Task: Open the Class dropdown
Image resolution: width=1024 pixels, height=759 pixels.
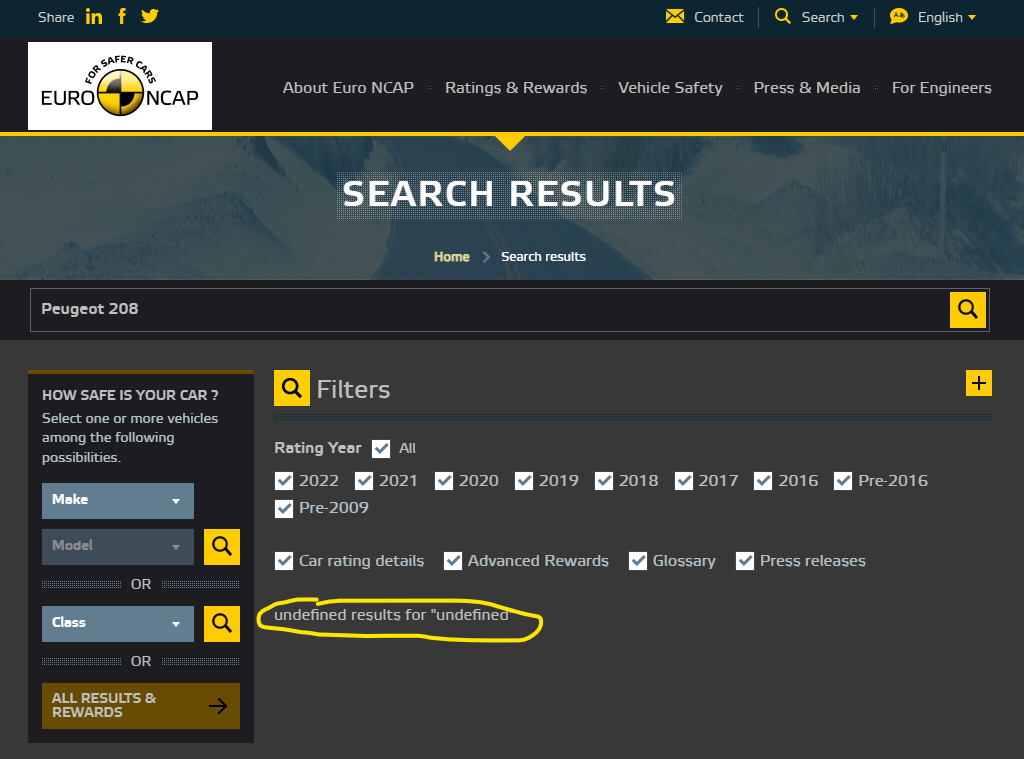Action: (118, 624)
